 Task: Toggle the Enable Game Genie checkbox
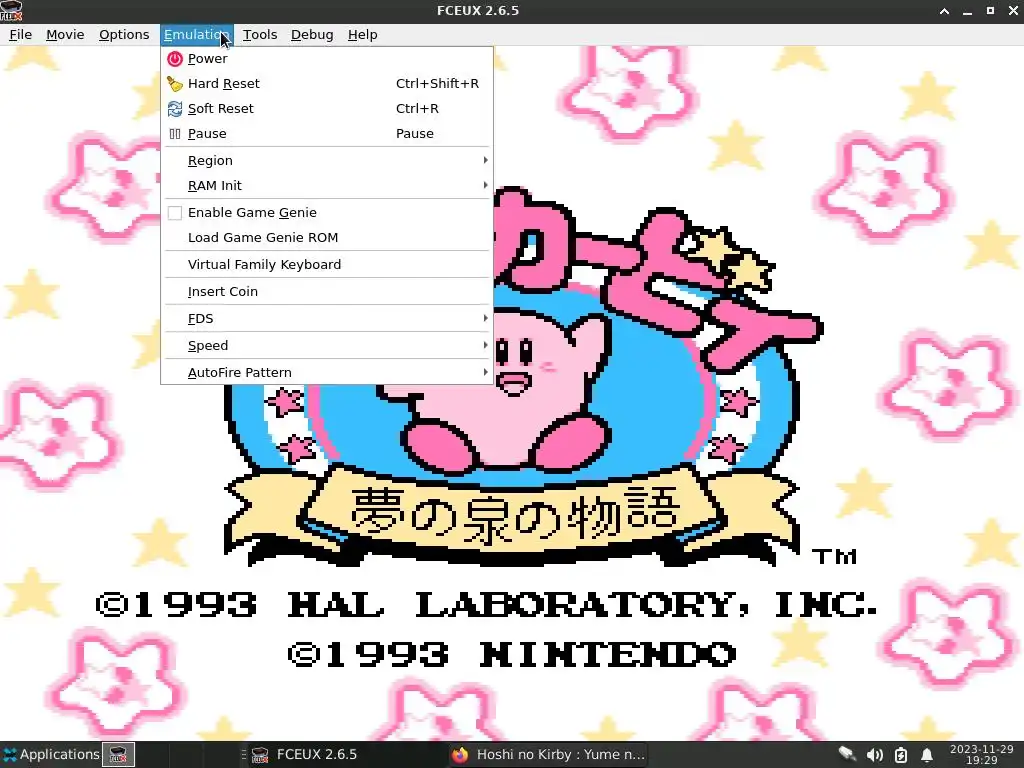(174, 213)
